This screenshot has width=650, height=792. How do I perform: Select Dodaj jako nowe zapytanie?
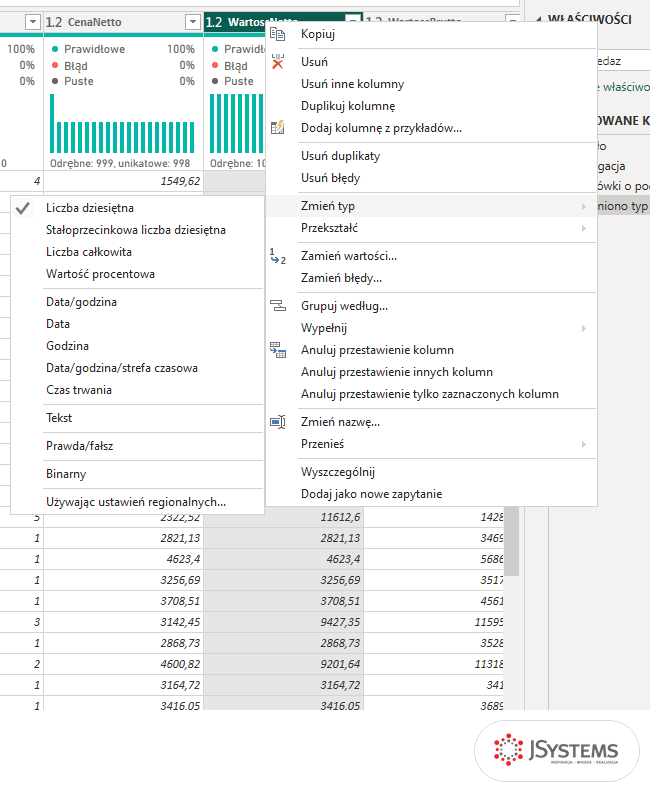tap(431, 494)
